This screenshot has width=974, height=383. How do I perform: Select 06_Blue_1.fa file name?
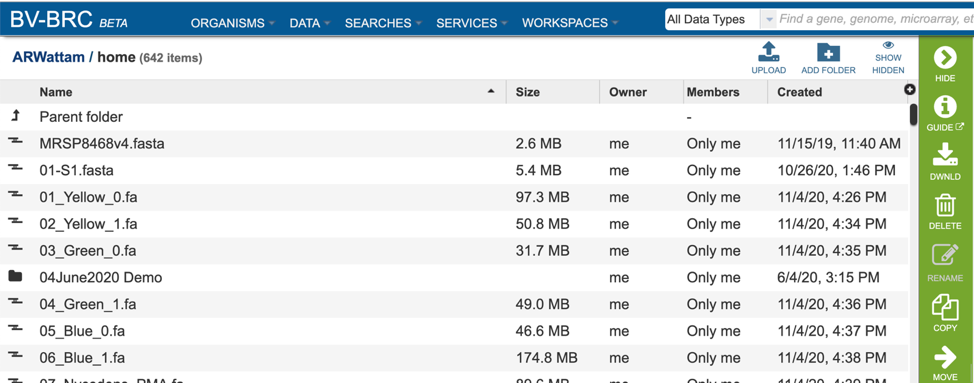(82, 358)
